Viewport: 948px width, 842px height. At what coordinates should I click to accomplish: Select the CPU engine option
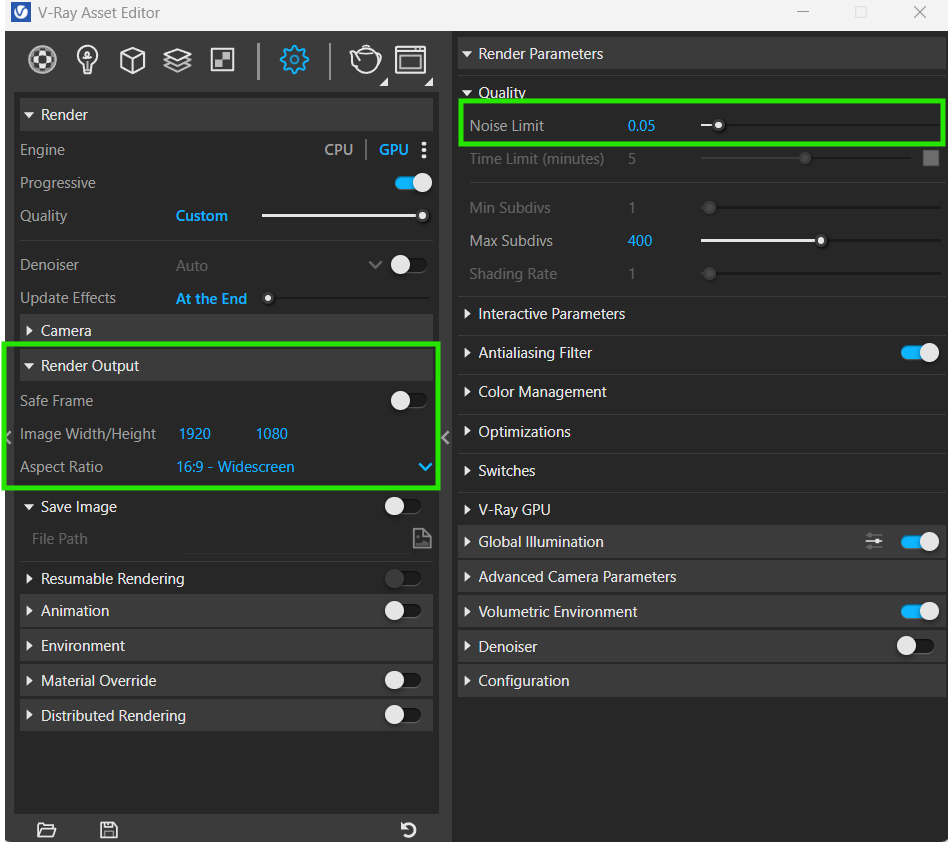click(339, 150)
